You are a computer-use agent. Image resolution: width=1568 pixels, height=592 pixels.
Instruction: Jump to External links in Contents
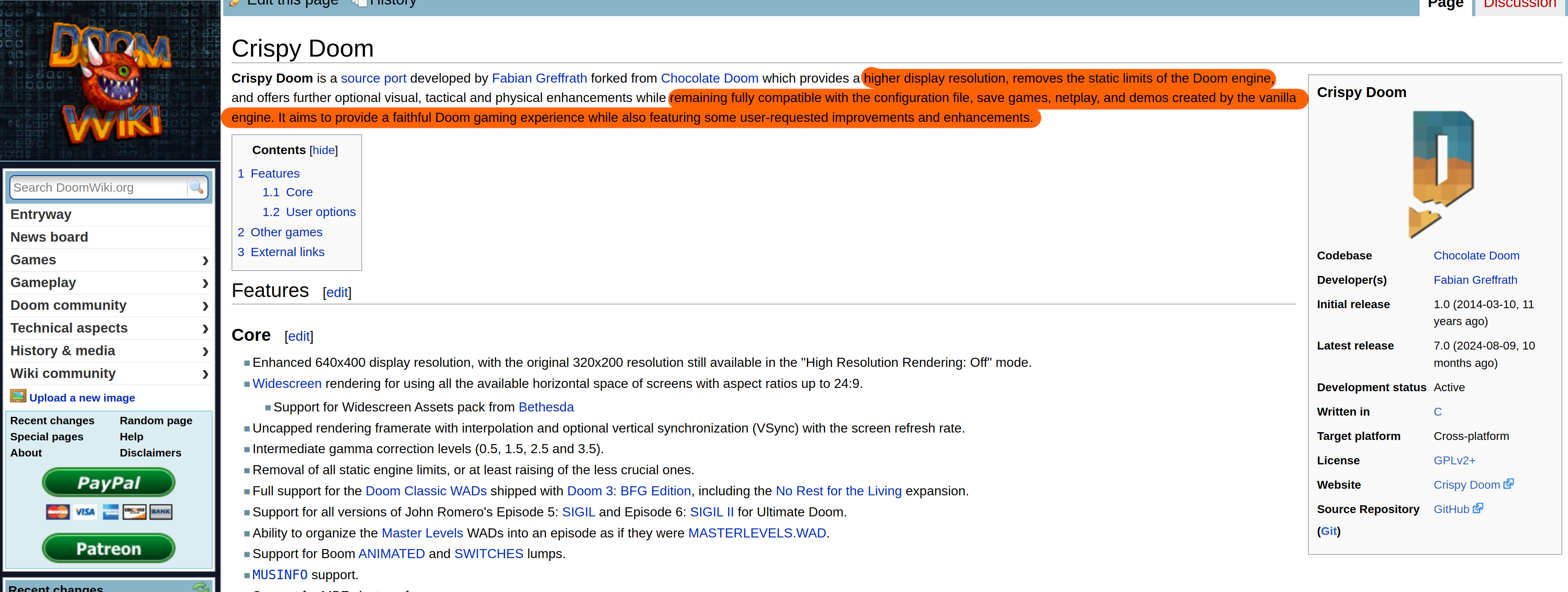(281, 252)
